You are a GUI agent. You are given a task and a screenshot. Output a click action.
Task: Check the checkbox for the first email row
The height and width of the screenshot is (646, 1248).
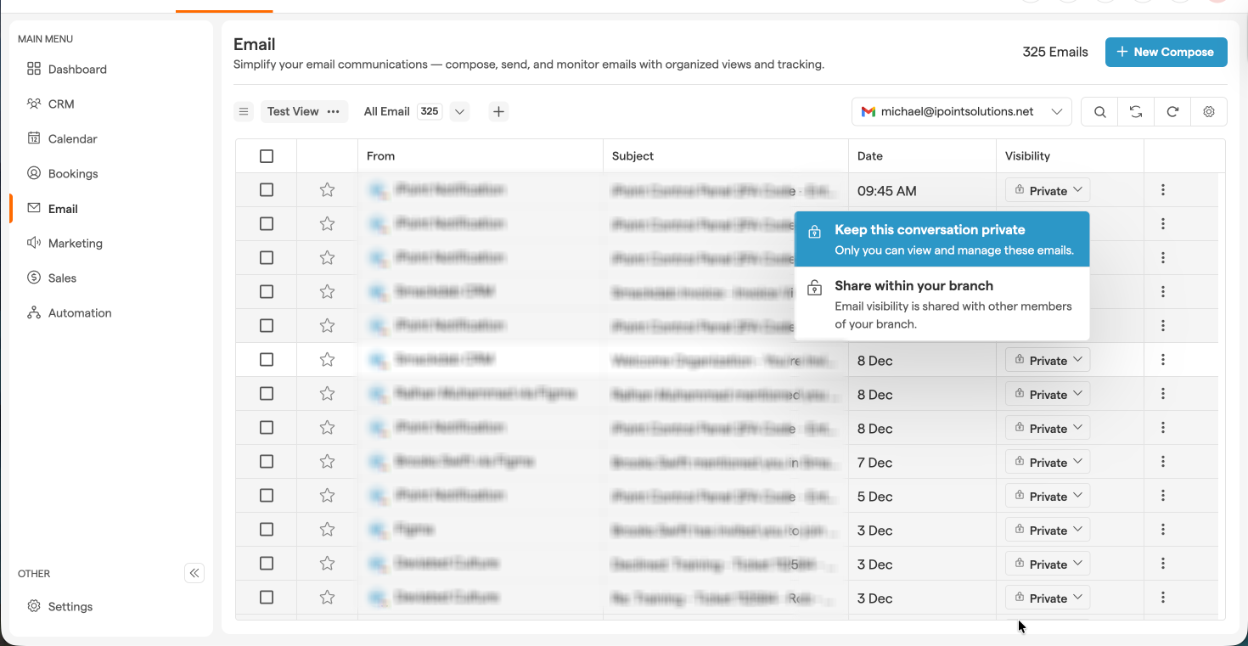click(266, 190)
